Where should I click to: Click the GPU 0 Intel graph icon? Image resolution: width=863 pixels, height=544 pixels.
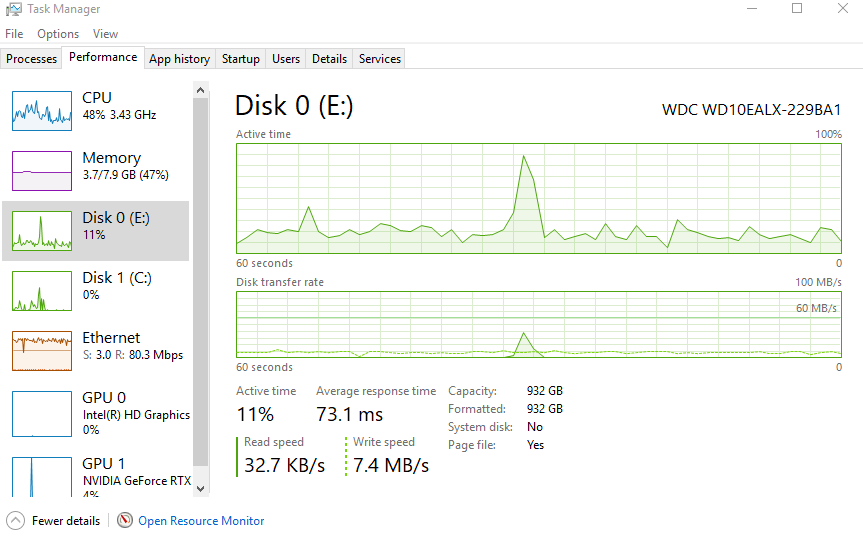tap(42, 413)
